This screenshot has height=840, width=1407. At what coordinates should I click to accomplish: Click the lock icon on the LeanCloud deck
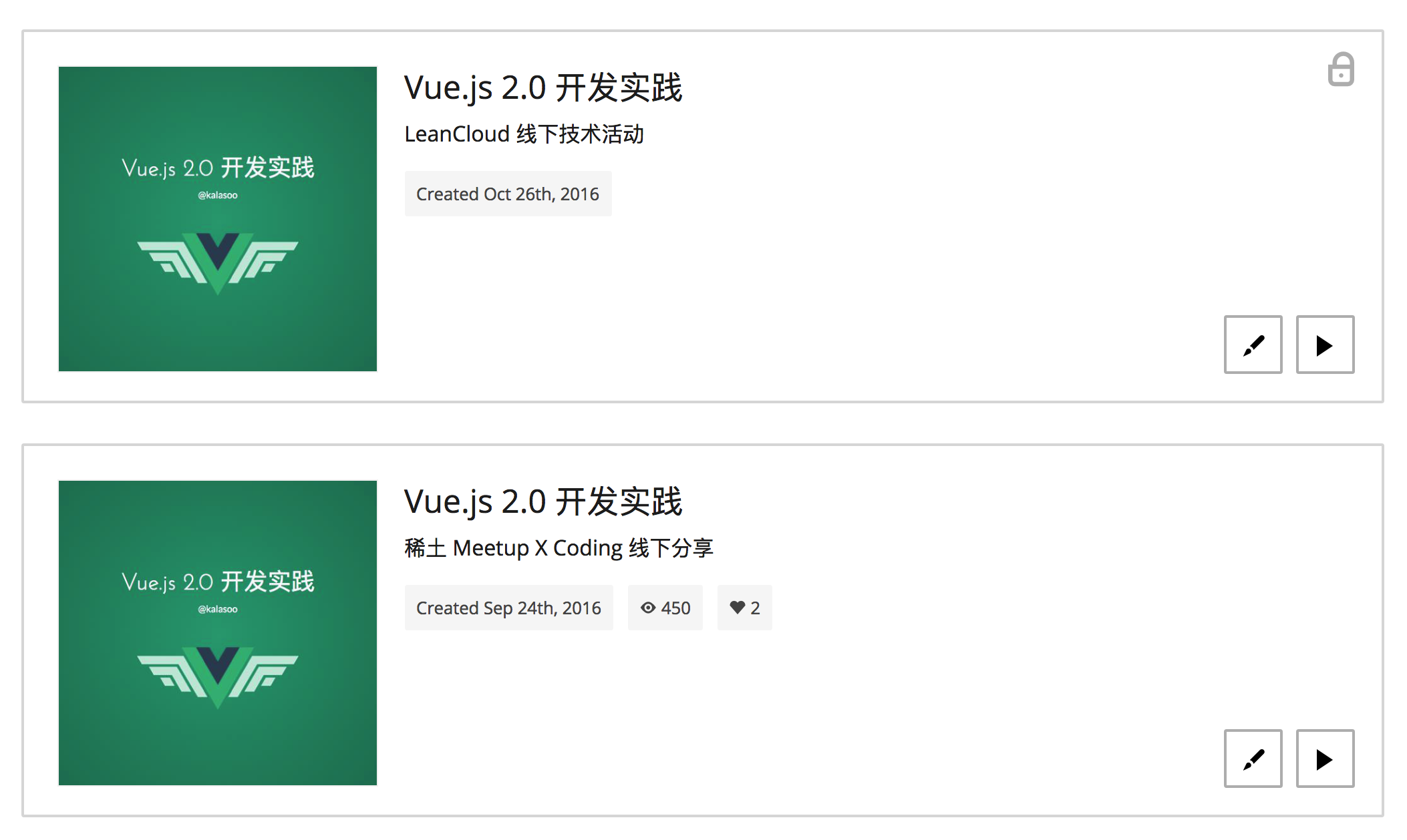point(1341,69)
